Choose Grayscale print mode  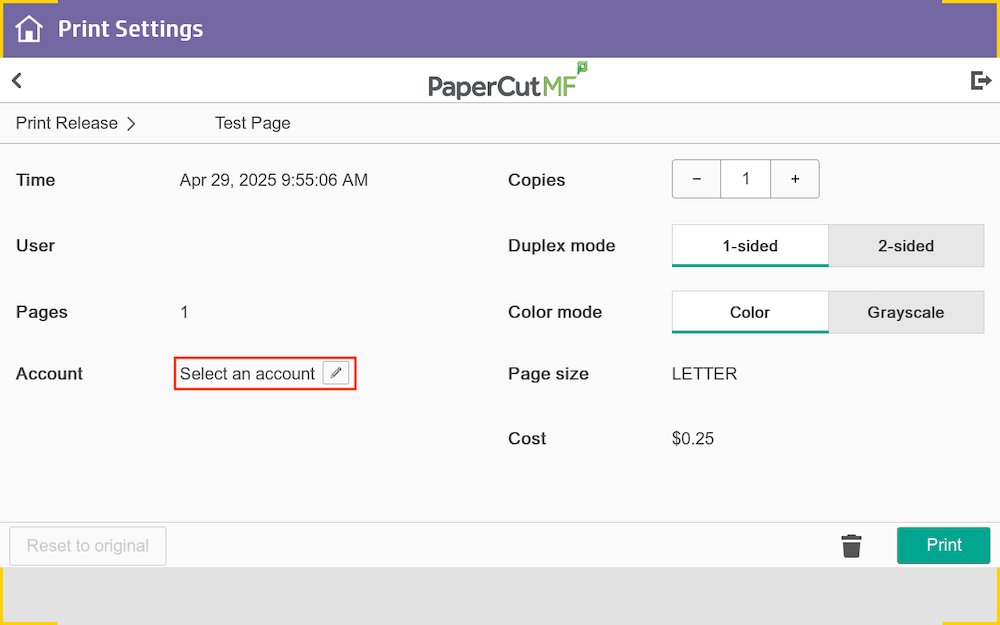[906, 312]
